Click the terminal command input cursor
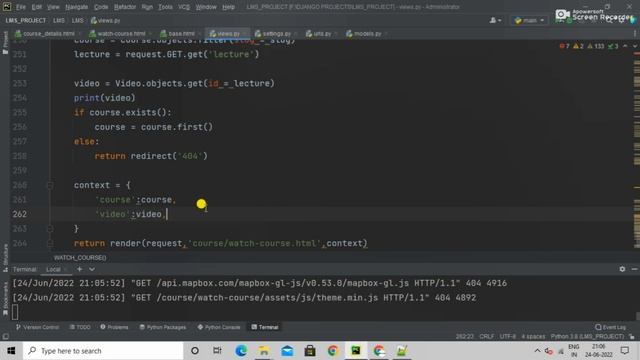640x360 pixels. point(15,312)
